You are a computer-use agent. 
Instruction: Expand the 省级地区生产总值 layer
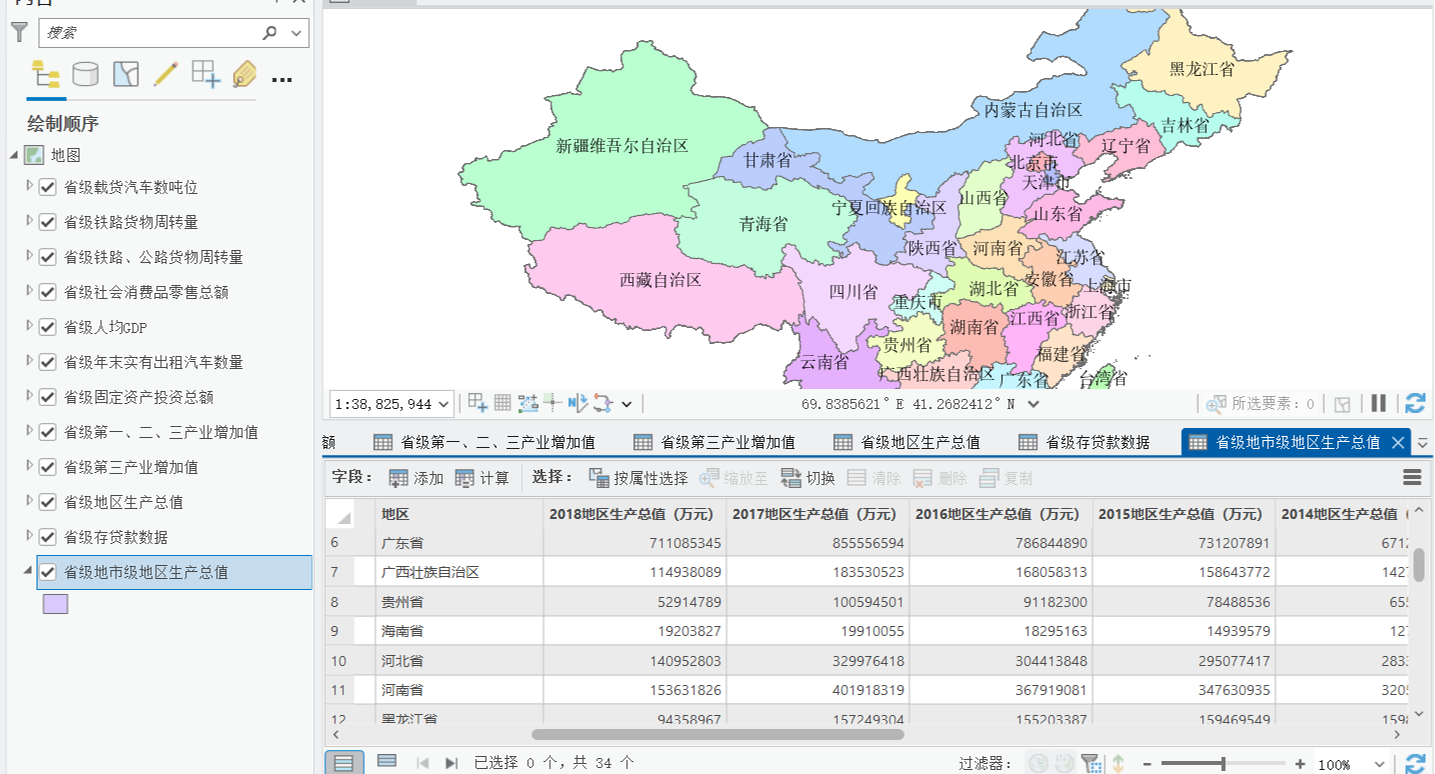29,501
